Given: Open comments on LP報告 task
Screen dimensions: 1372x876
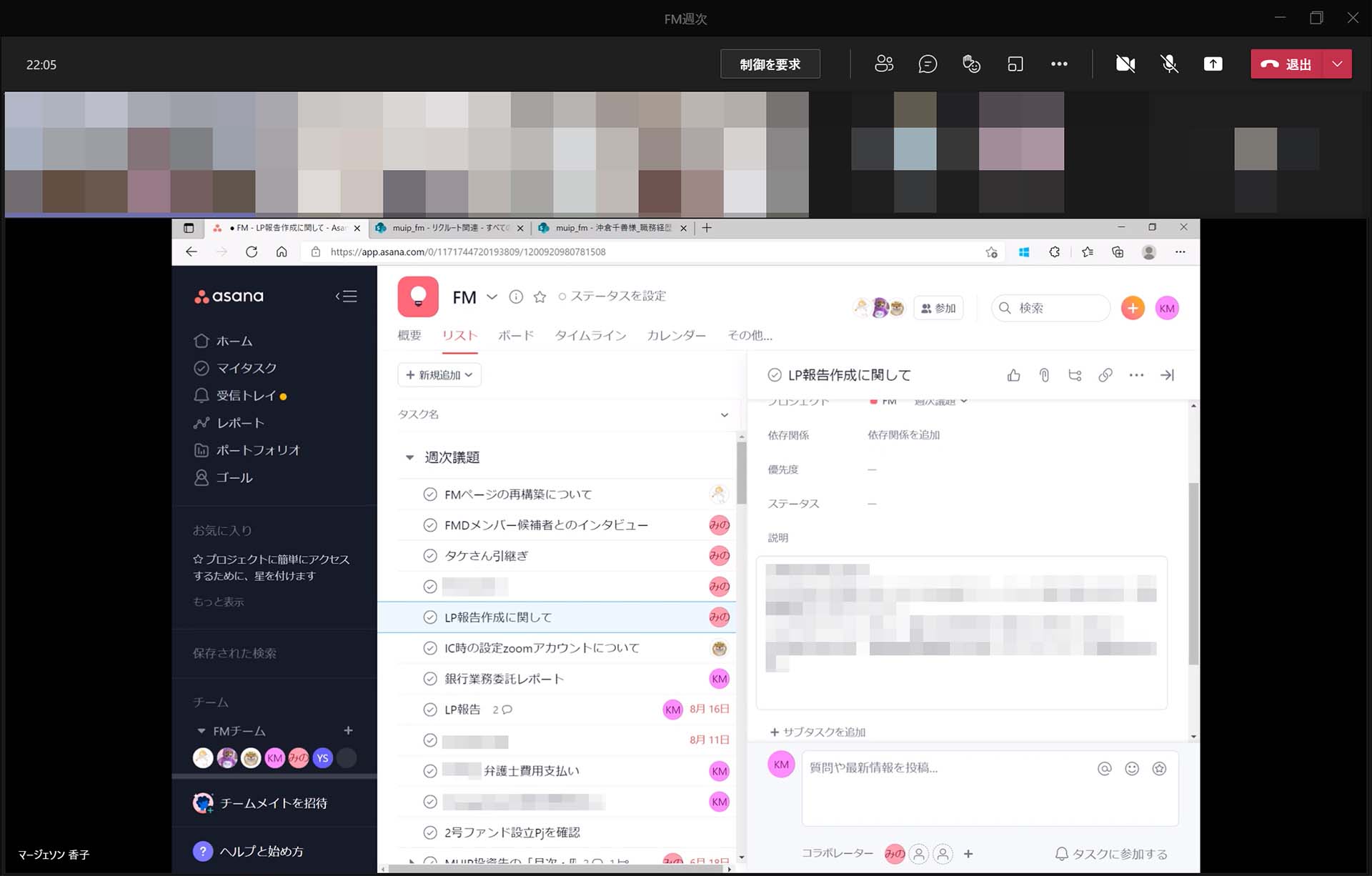Looking at the screenshot, I should coord(502,710).
